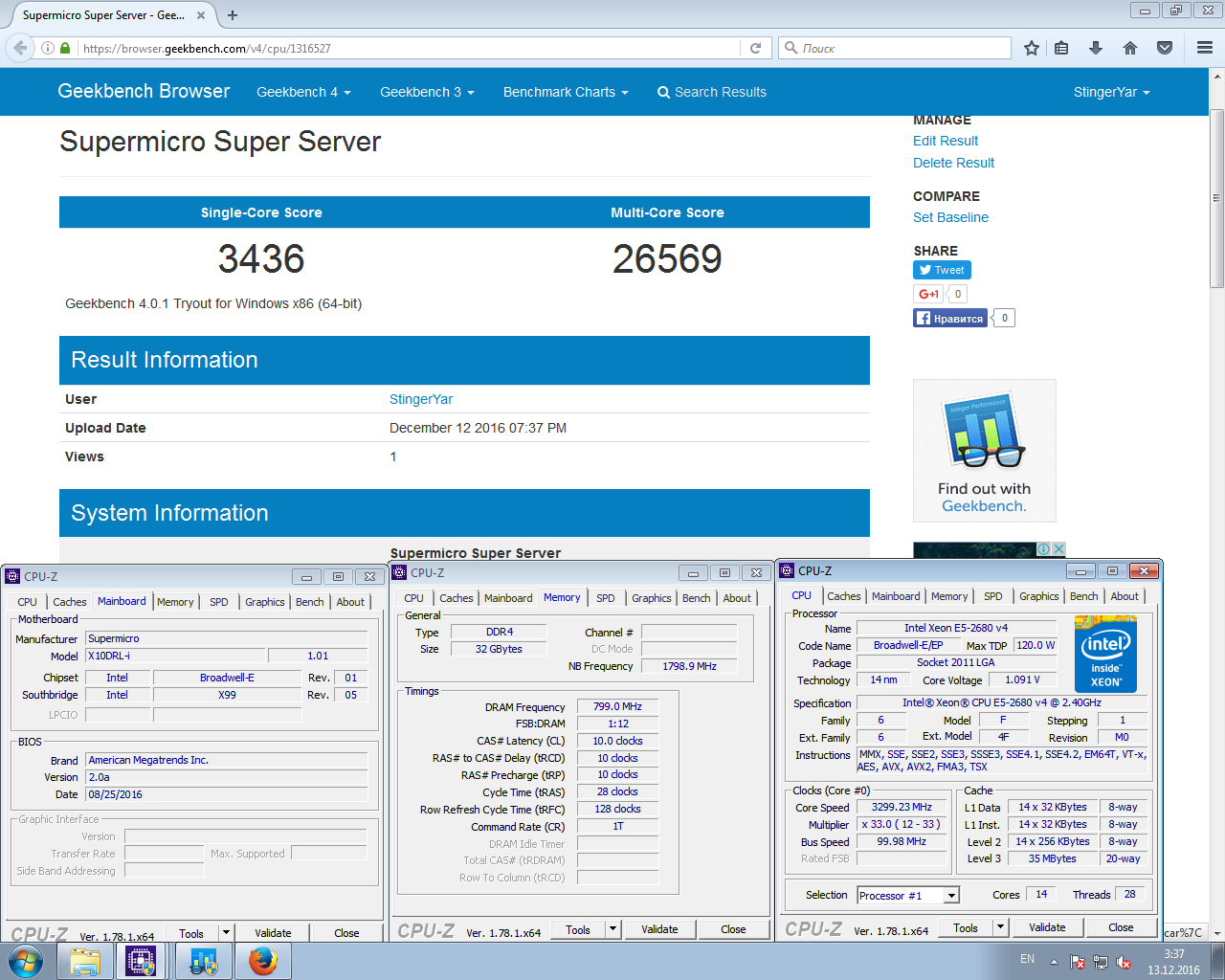This screenshot has height=980, width=1225.
Task: Open Tools dropdown arrow in CPU-Z Mainboard window
Action: pos(226,933)
